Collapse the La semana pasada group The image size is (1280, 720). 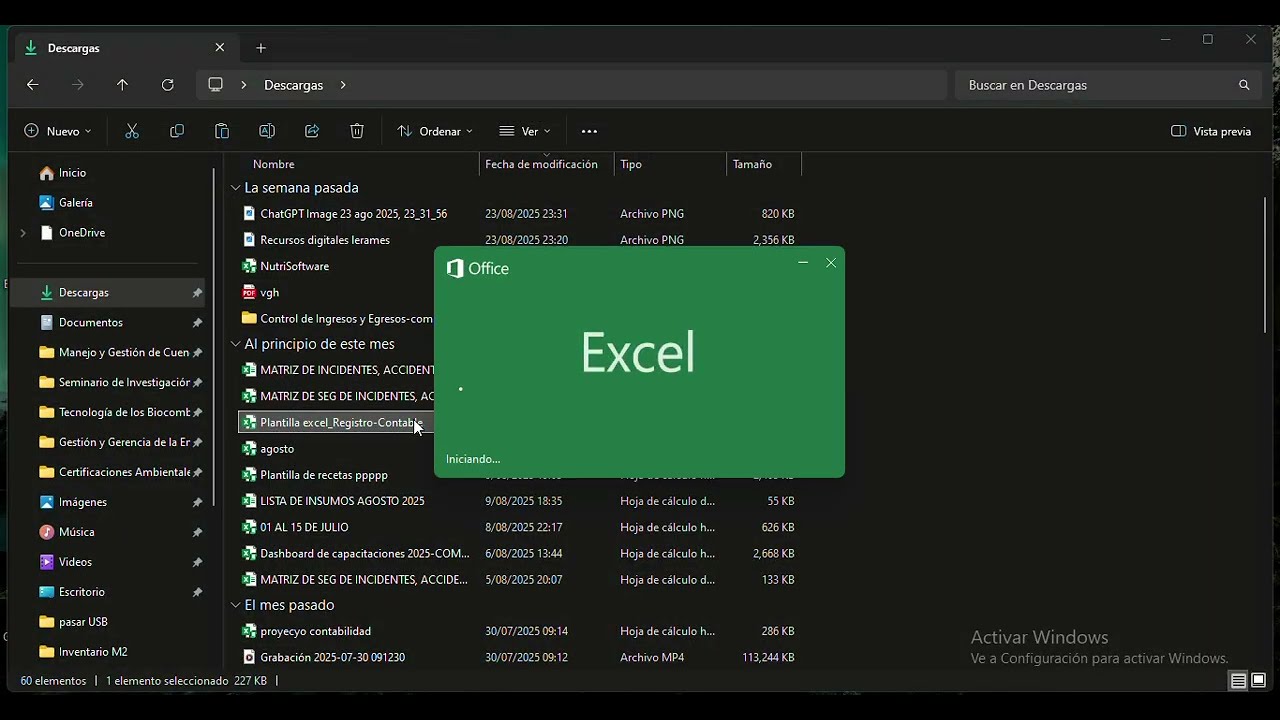click(236, 187)
